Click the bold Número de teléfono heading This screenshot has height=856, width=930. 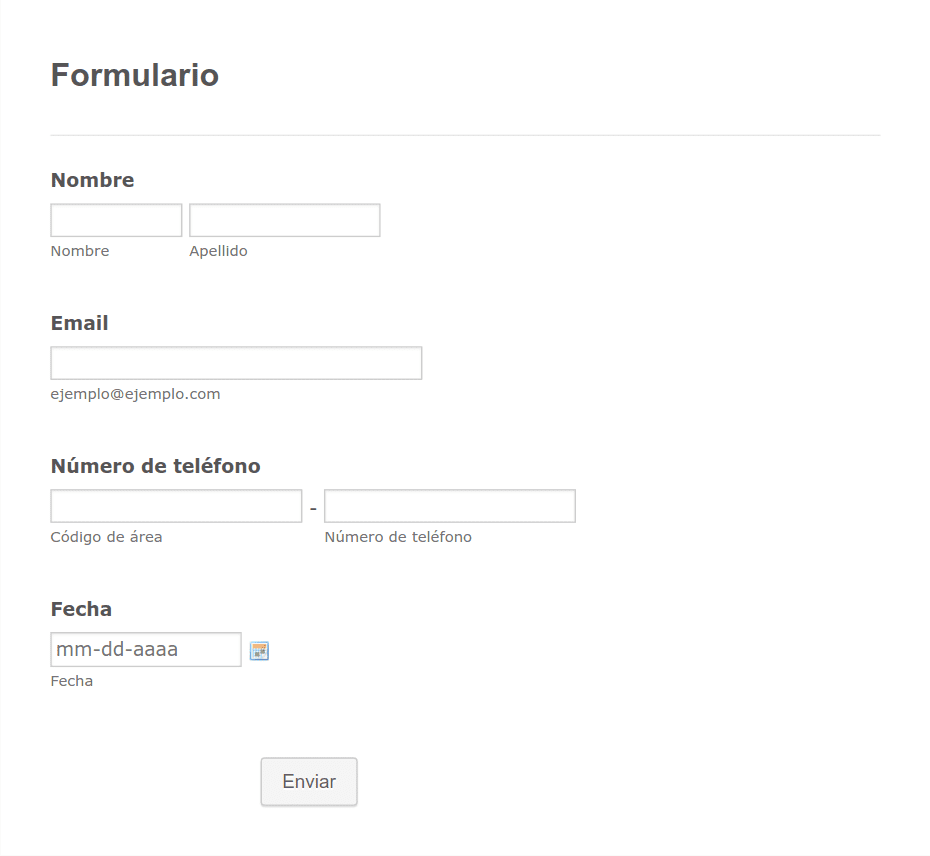(155, 466)
